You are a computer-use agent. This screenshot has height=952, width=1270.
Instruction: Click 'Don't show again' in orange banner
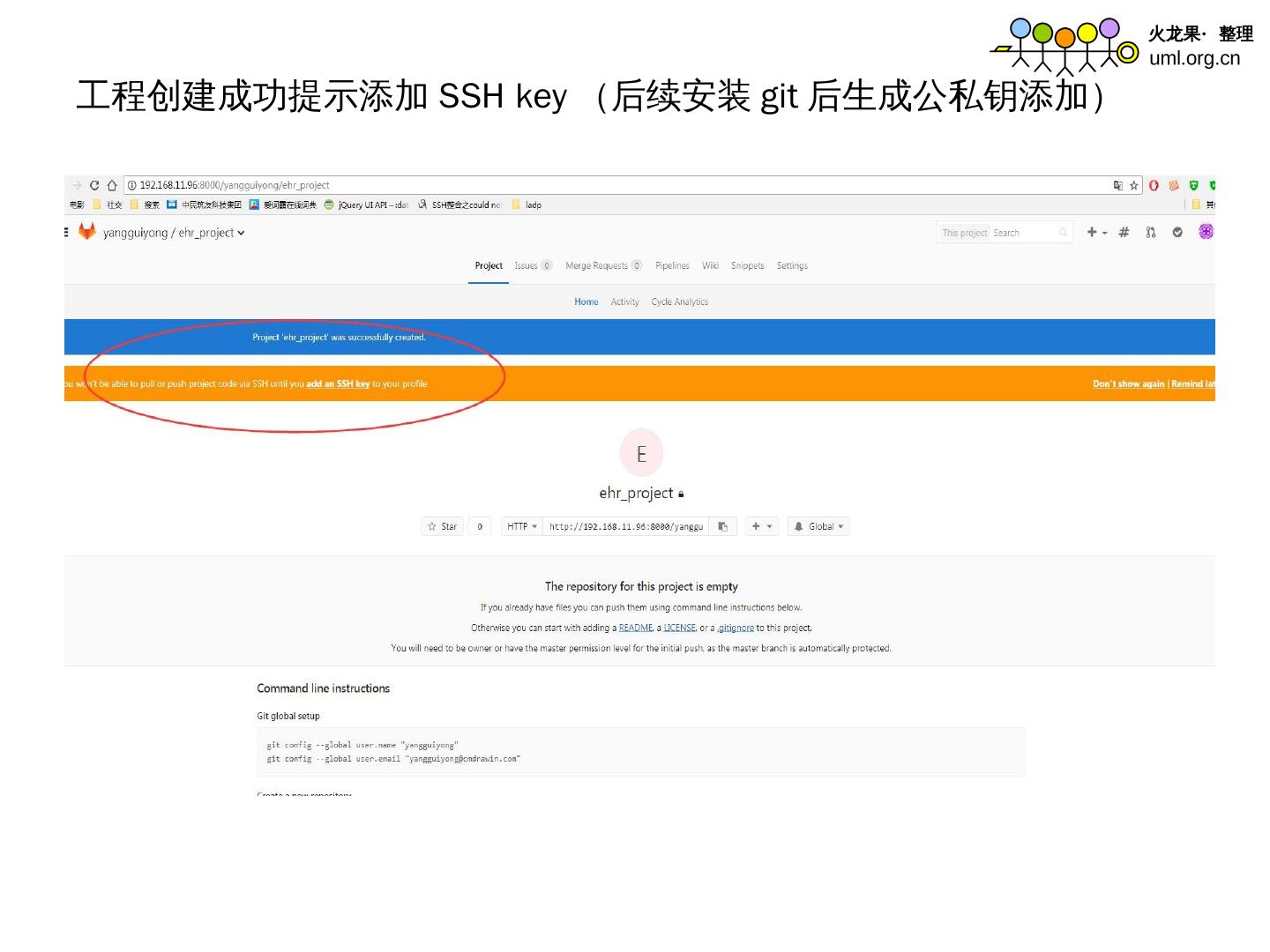point(1129,383)
